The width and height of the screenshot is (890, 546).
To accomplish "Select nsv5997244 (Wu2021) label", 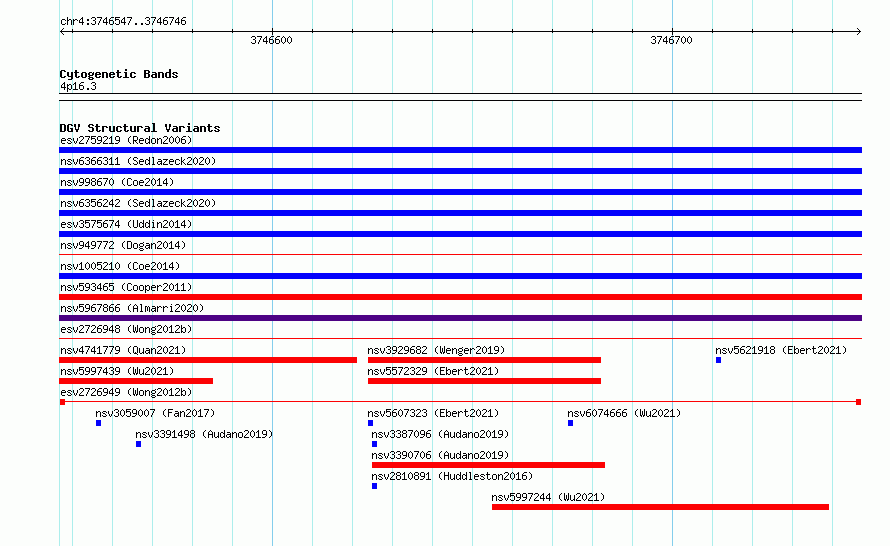I will click(548, 497).
